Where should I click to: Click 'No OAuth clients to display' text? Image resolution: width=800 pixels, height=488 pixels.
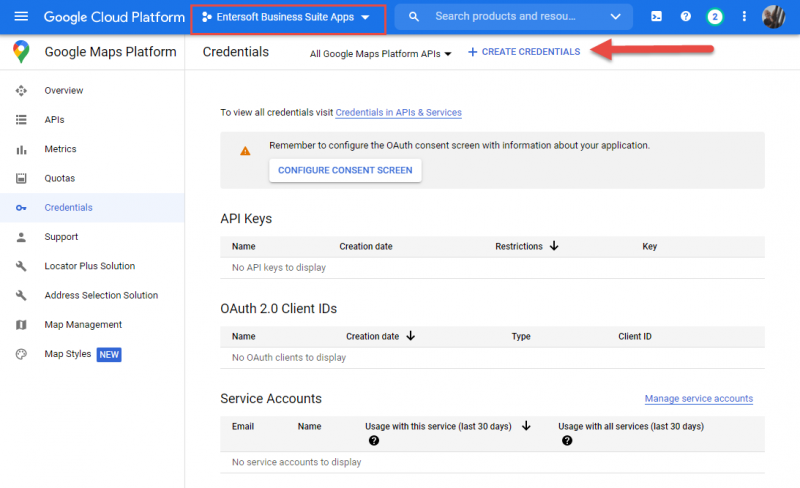point(289,357)
